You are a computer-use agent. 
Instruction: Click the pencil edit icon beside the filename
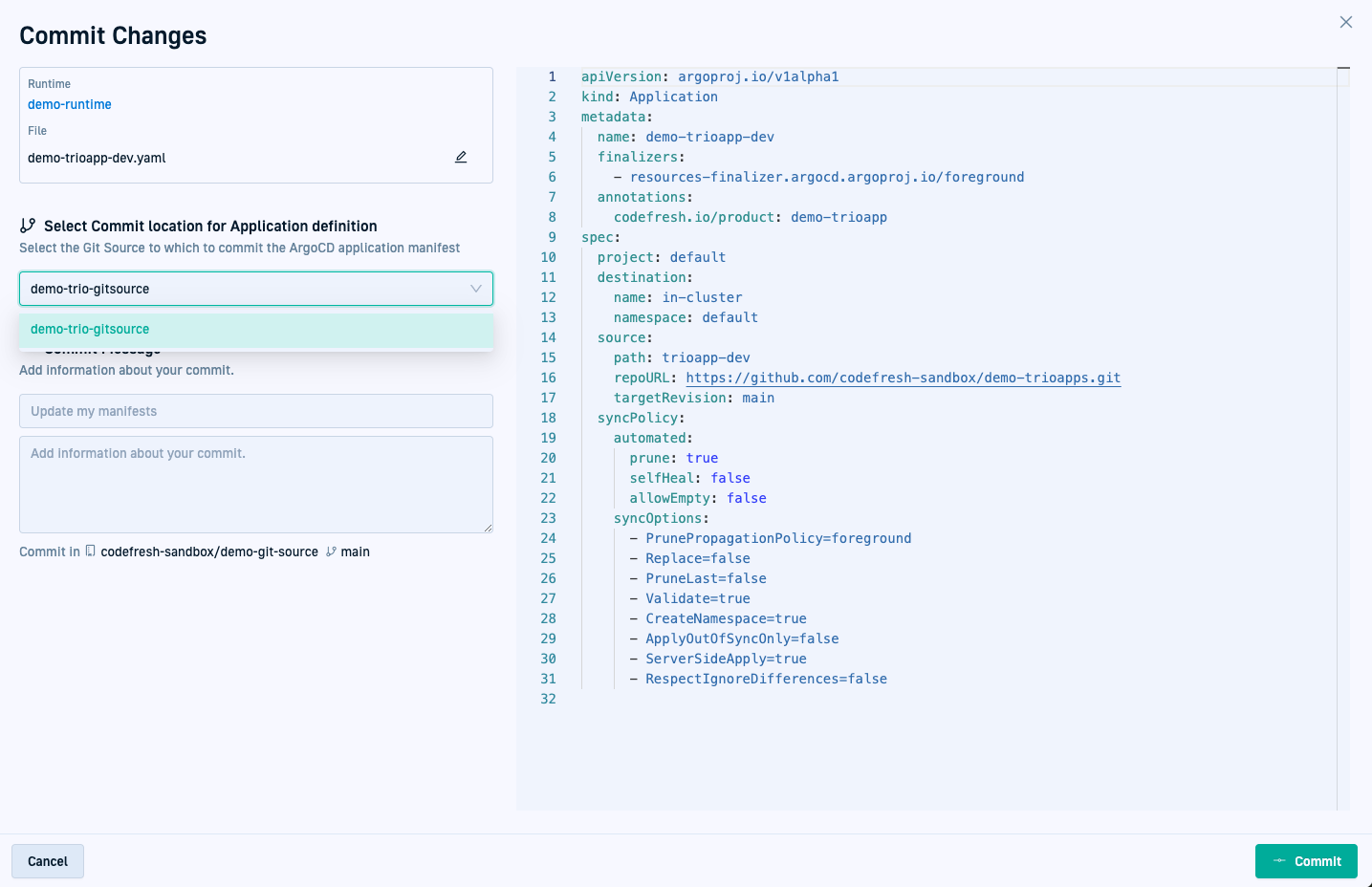coord(461,157)
